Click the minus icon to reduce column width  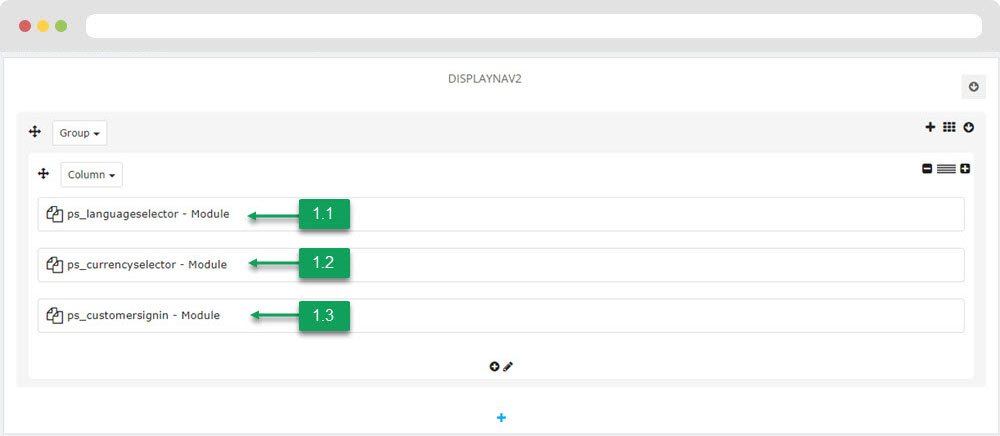[927, 169]
